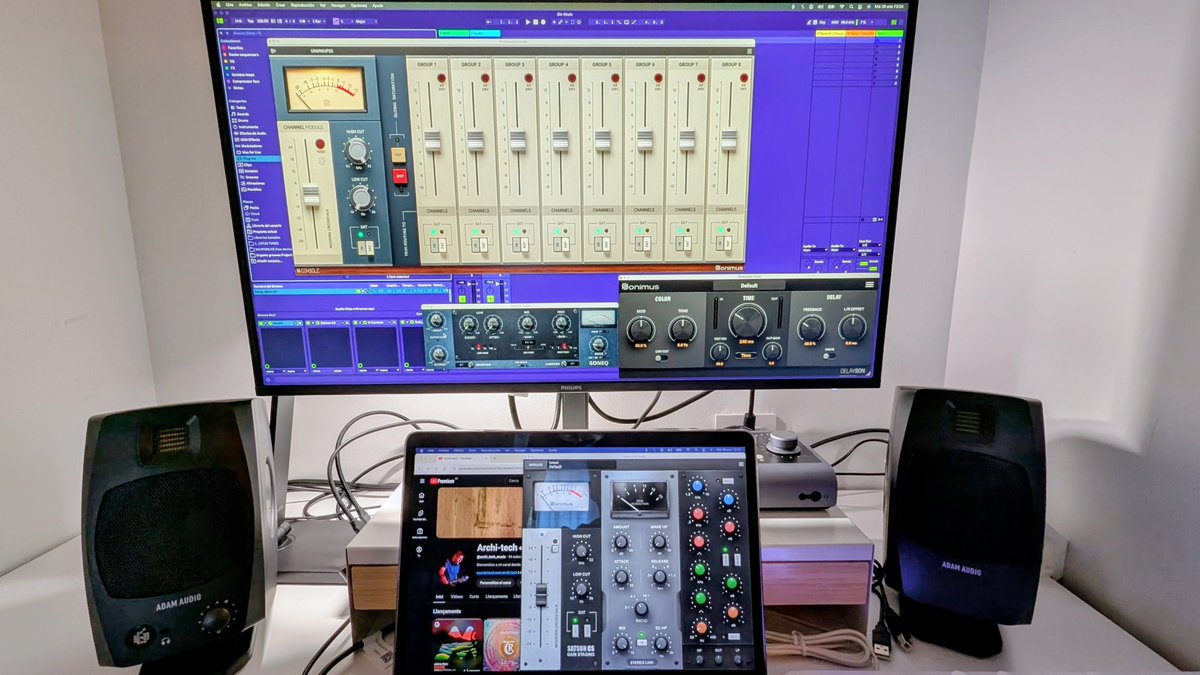
Task: Open the Default preset selector in DelaySon
Action: pos(749,285)
